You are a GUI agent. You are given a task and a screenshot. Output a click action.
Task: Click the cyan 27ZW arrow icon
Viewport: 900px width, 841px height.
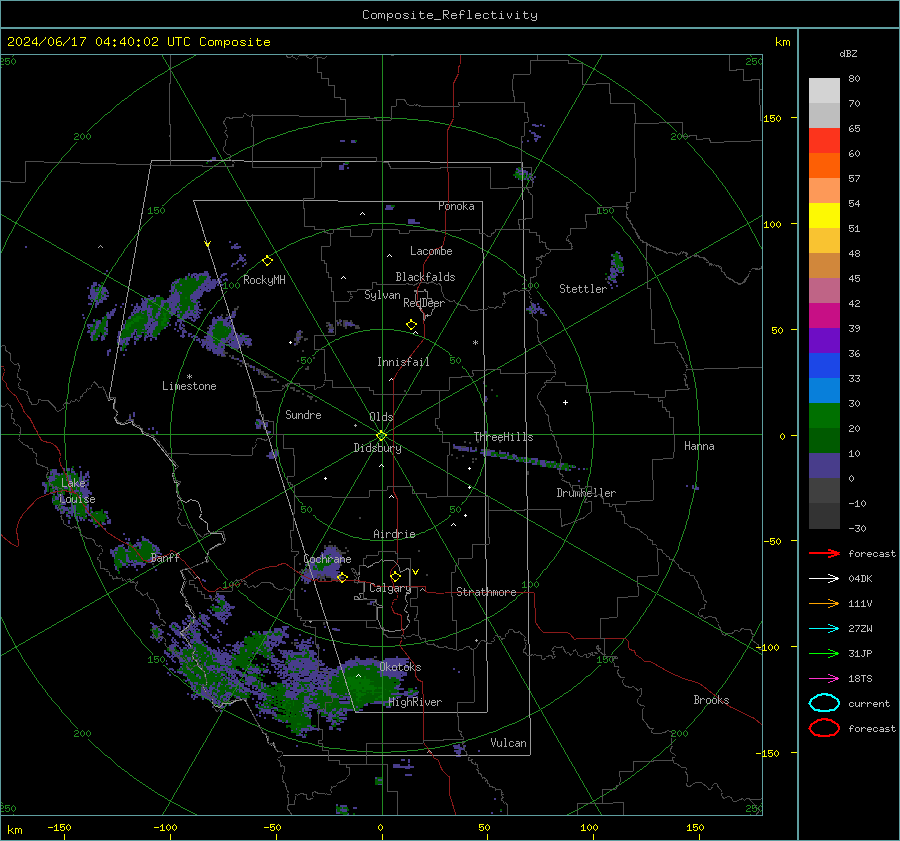click(x=824, y=629)
